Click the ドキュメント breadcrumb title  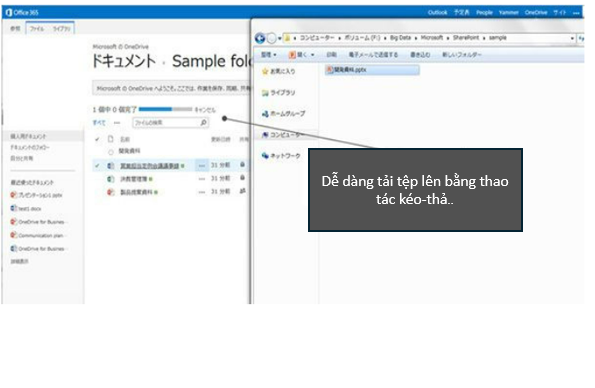[x=124, y=61]
